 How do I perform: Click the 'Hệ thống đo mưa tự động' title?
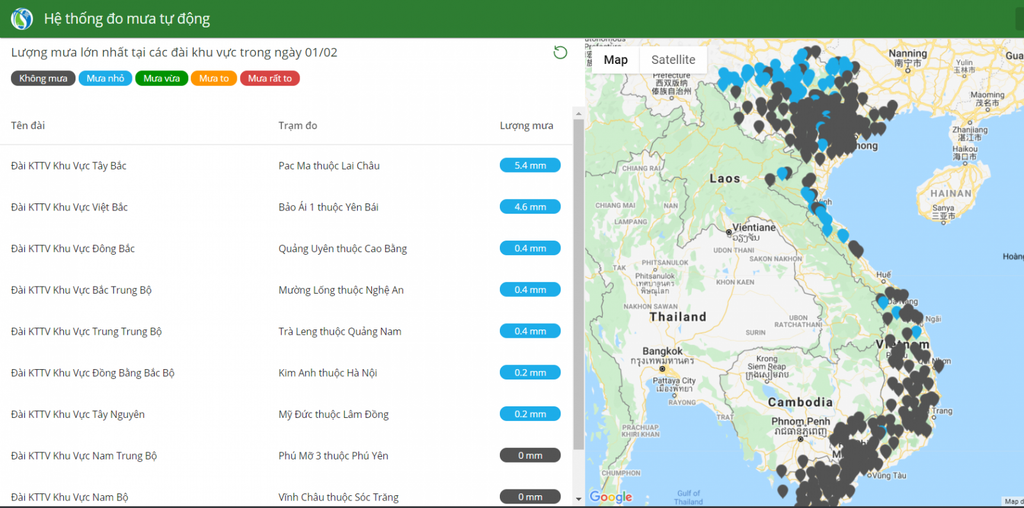127,19
